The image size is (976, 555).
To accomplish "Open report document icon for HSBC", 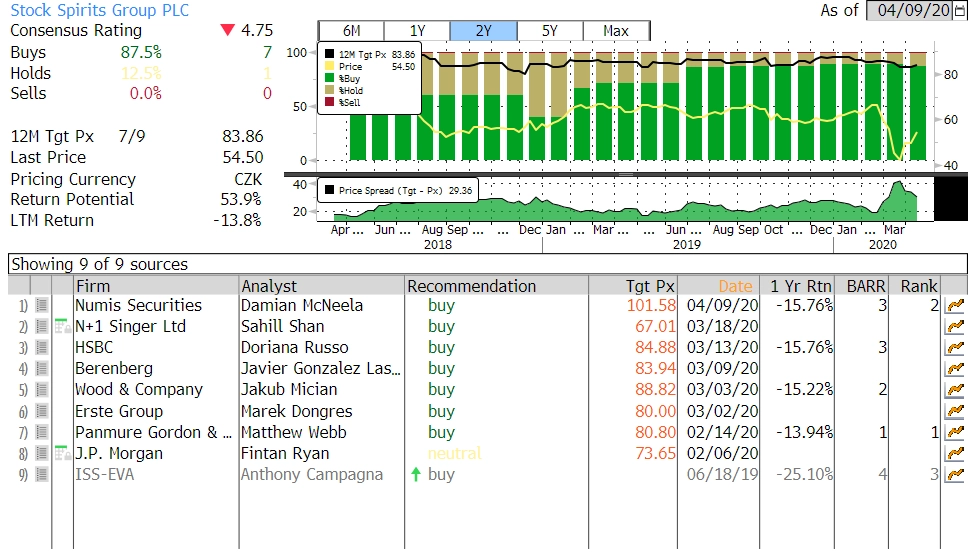I will tap(42, 348).
